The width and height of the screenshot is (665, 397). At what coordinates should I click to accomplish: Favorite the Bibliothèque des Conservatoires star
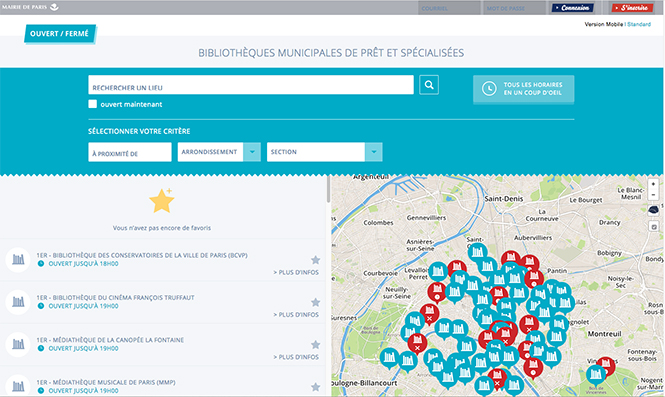click(x=315, y=260)
